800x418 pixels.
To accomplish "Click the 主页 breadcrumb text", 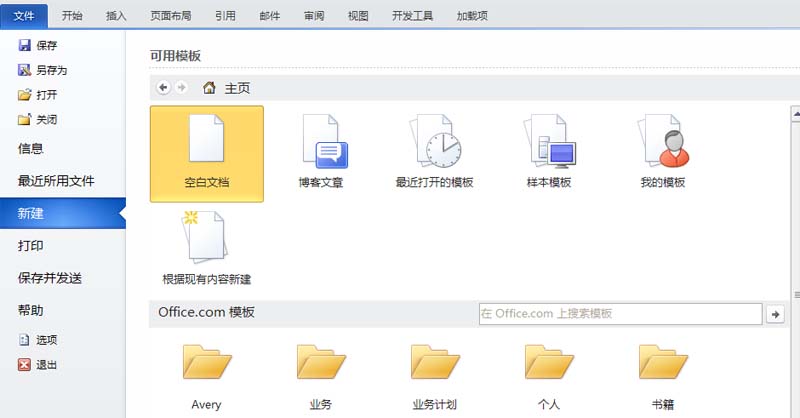I will coord(237,88).
